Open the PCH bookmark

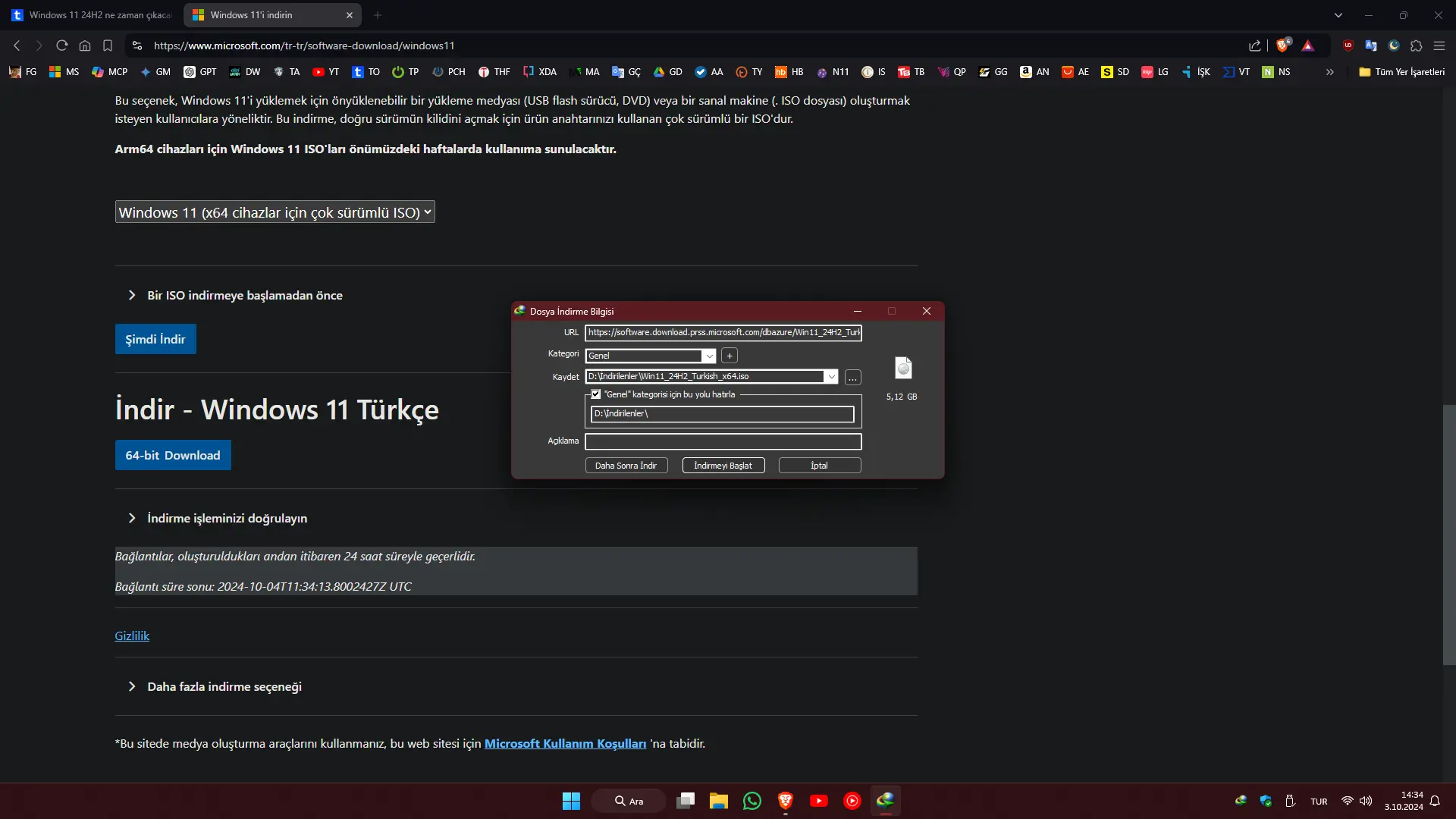pyautogui.click(x=449, y=72)
